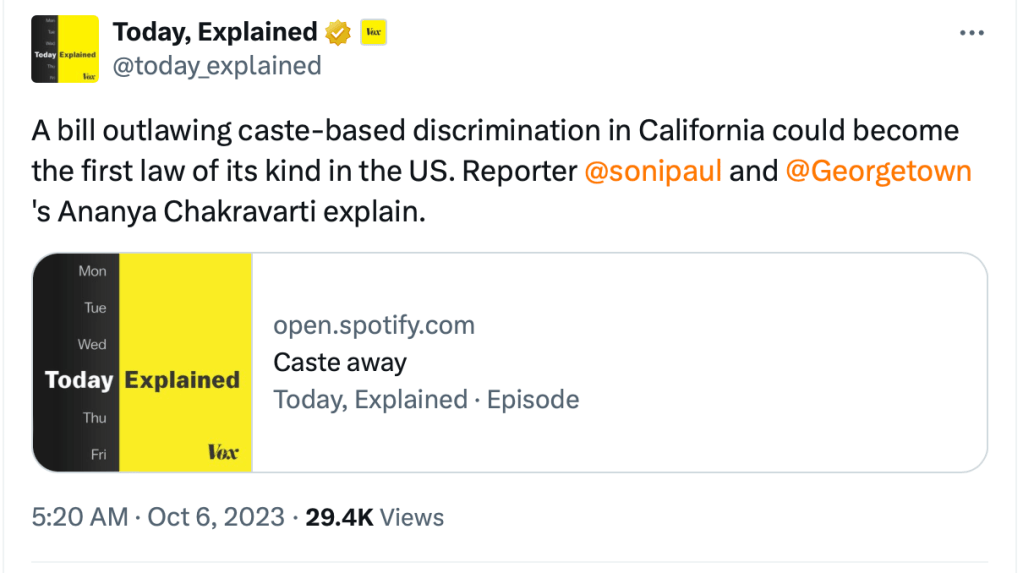Click the gold verified checkmark badge
Screen dimensions: 1023x573
click(x=340, y=33)
